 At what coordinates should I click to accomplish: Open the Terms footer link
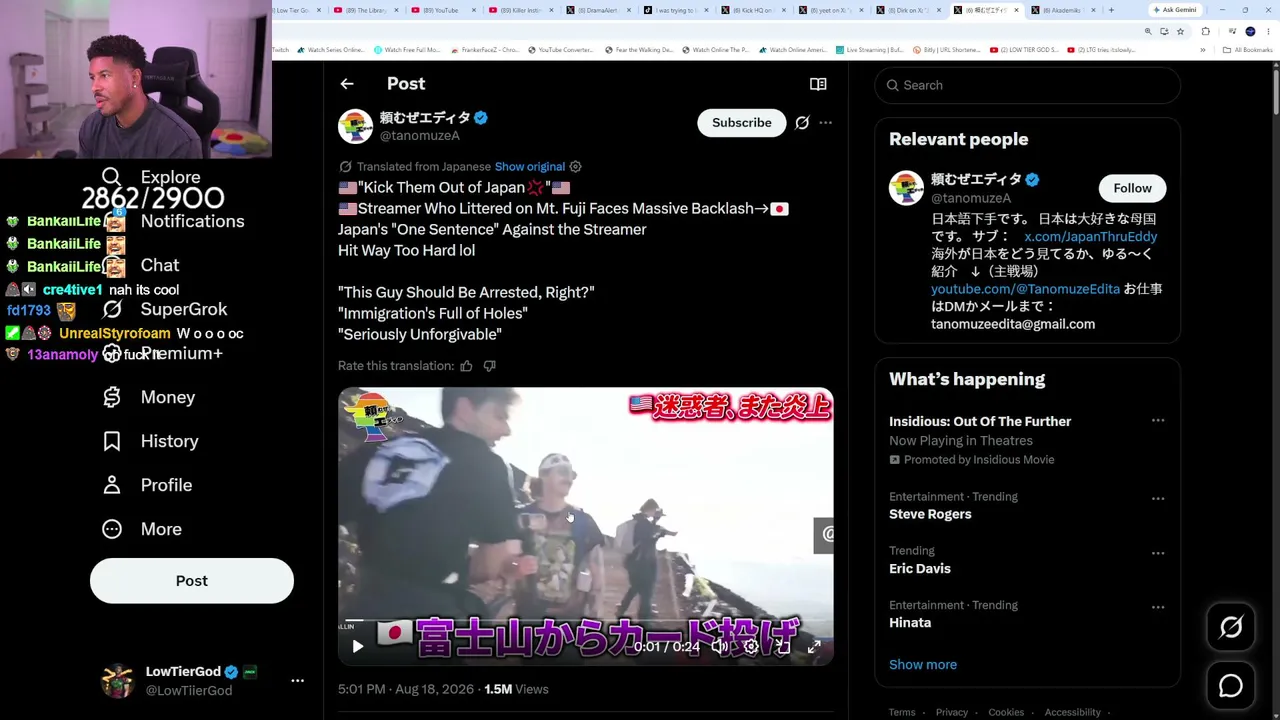click(x=902, y=712)
